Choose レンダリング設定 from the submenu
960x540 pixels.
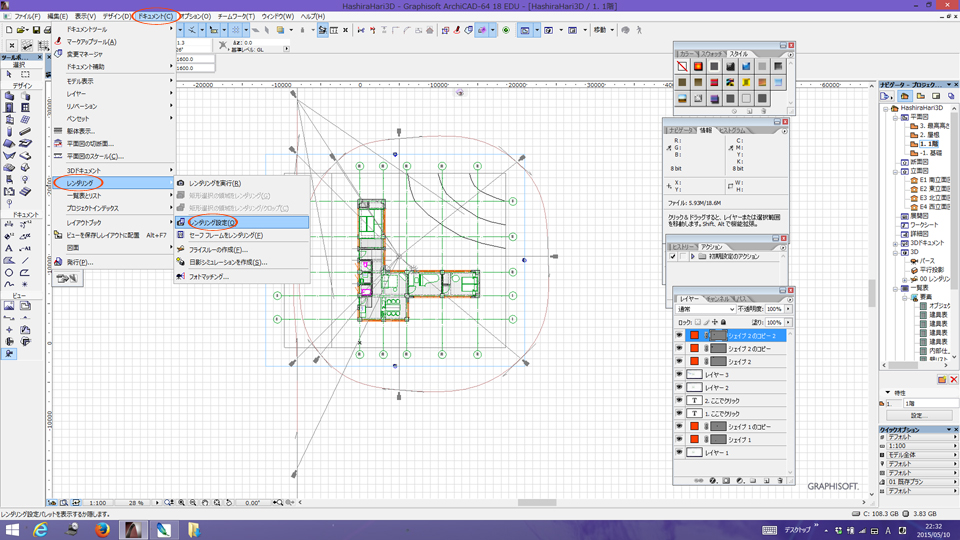click(242, 222)
